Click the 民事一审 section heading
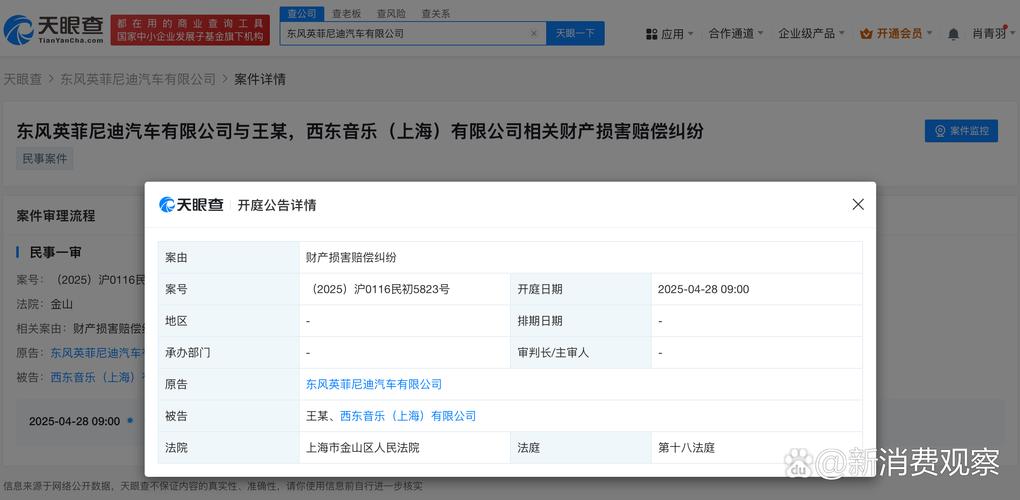The height and width of the screenshot is (500, 1020). (x=55, y=252)
